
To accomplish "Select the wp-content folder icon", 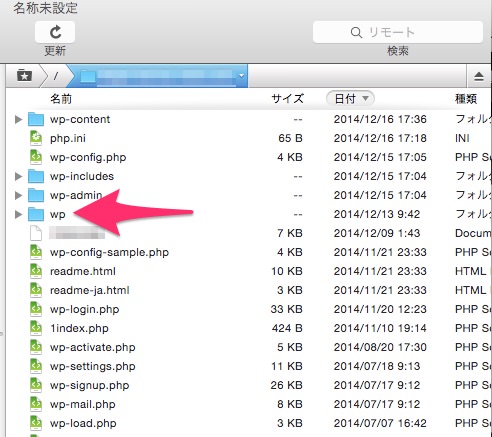I will [36, 119].
